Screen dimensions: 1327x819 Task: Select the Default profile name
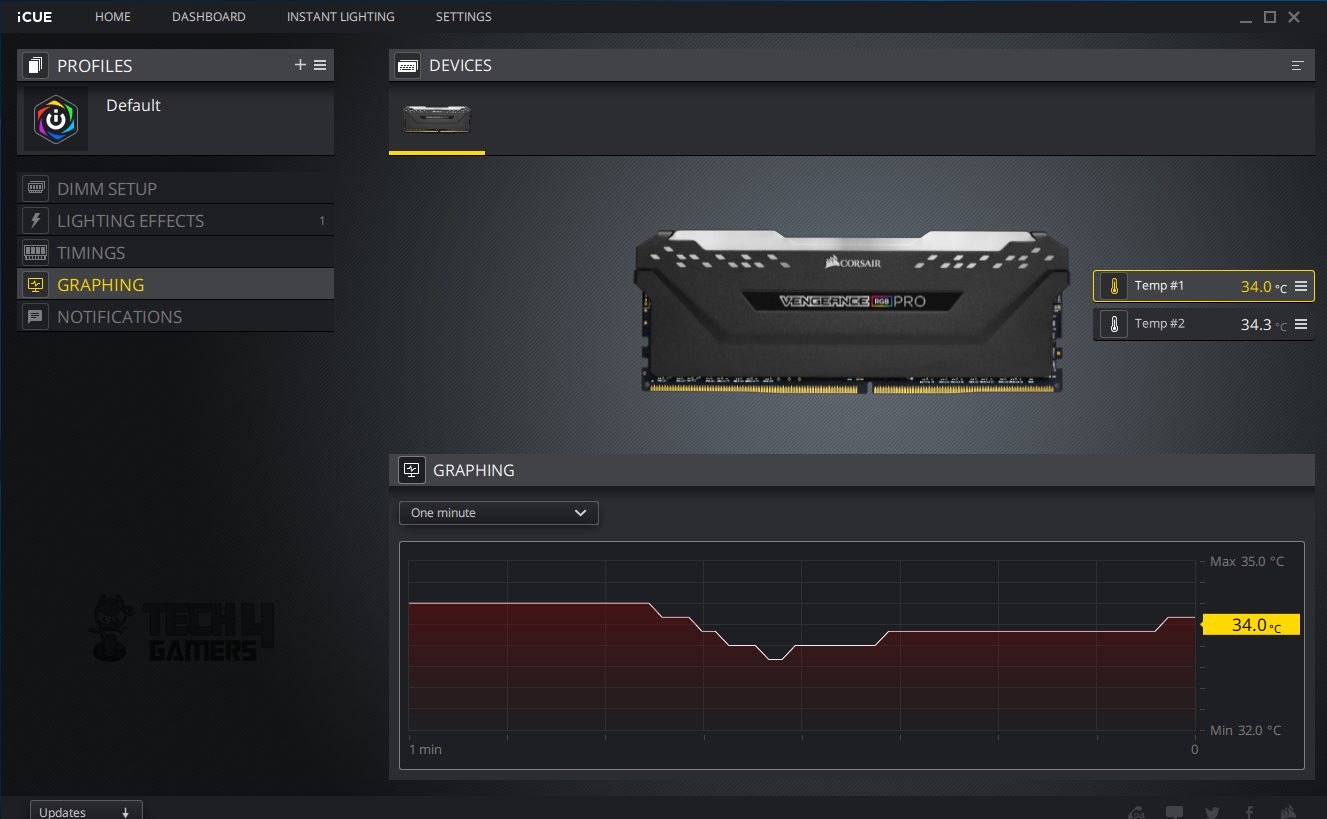coord(133,105)
